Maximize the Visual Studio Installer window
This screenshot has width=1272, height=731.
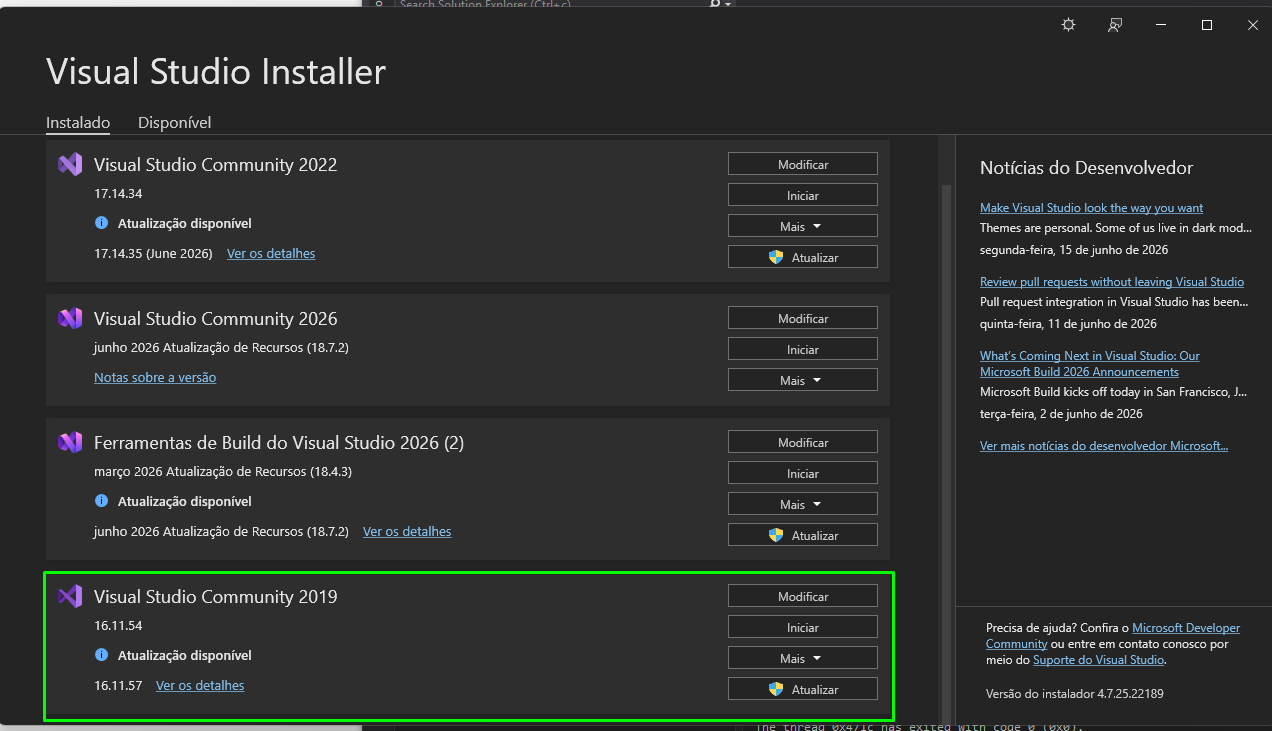[x=1207, y=25]
